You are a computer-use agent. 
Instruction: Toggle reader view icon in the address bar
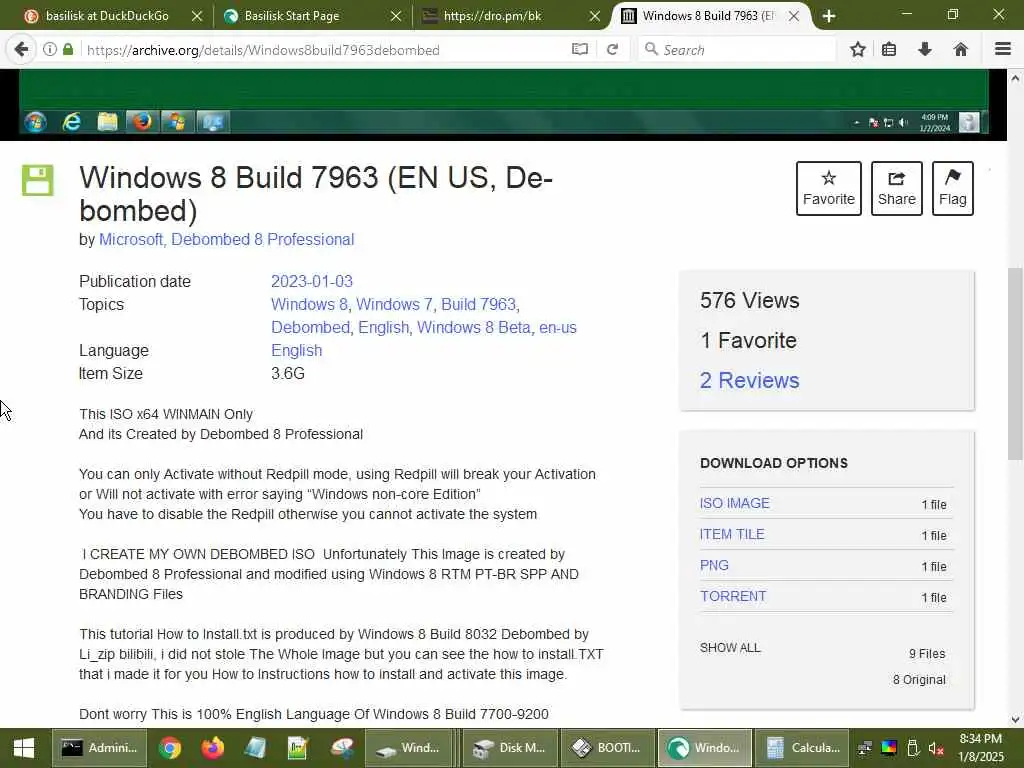click(579, 50)
